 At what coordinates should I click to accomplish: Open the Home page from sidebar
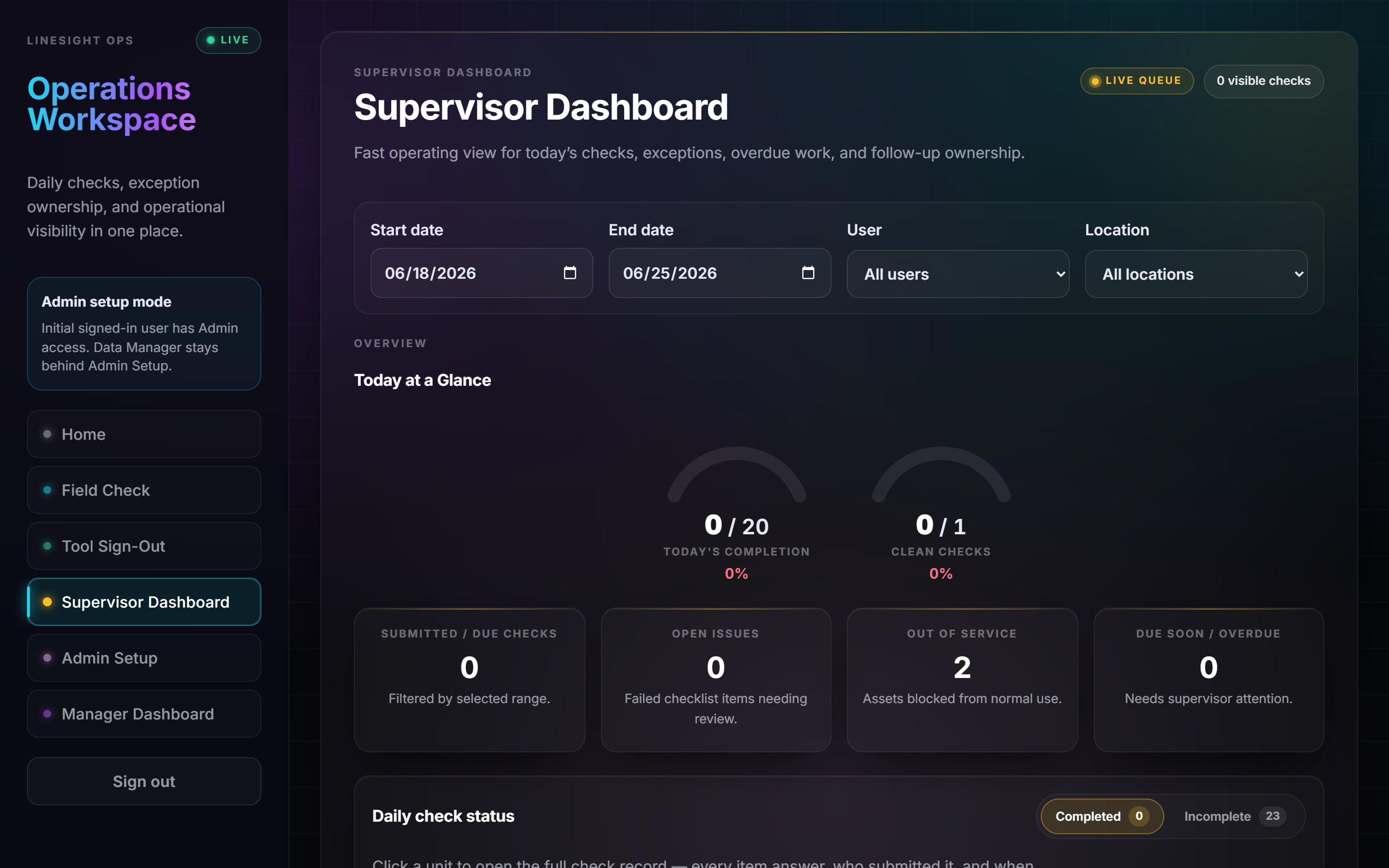coord(144,434)
